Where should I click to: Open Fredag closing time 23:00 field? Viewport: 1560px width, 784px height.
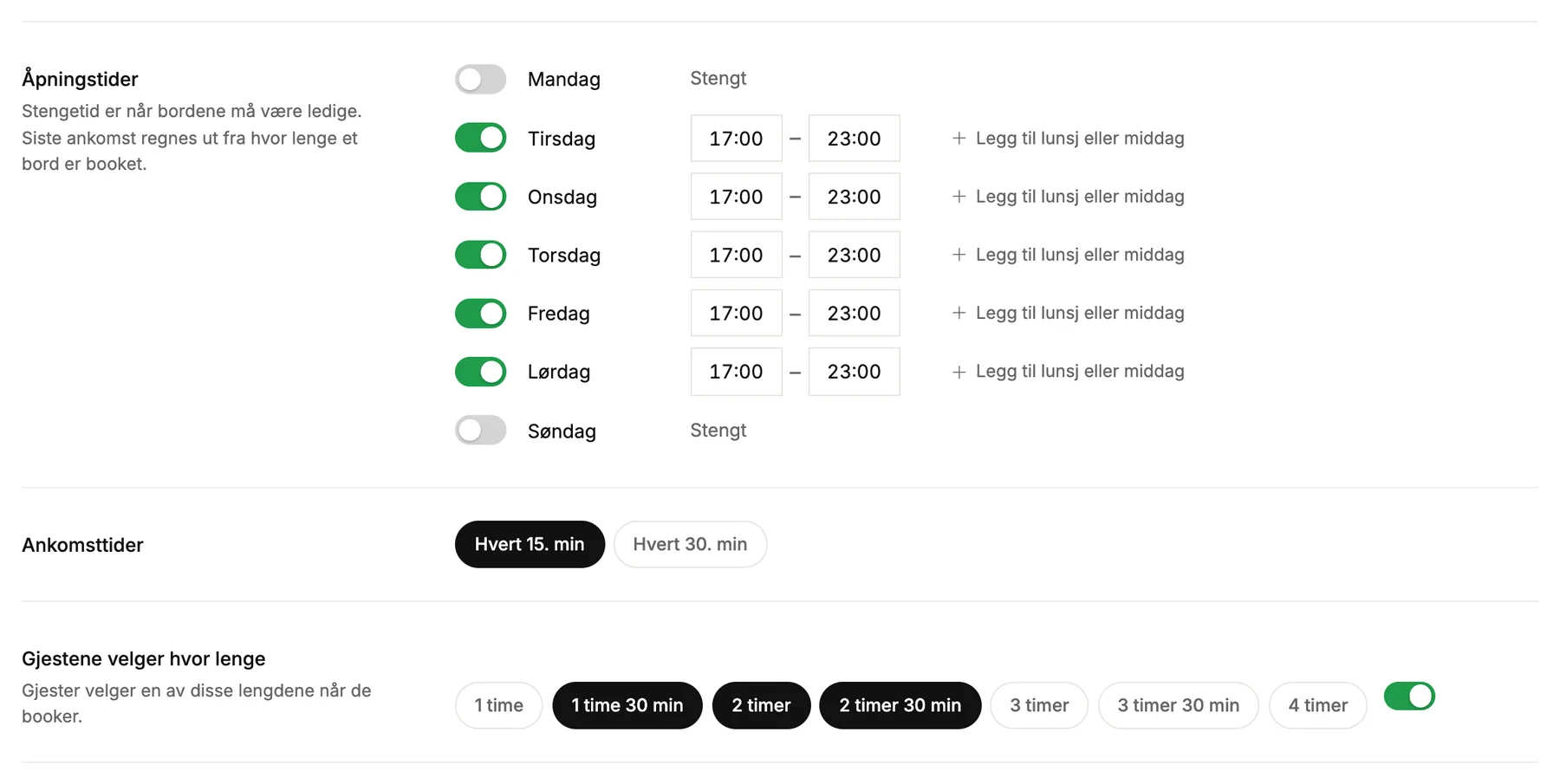[854, 313]
